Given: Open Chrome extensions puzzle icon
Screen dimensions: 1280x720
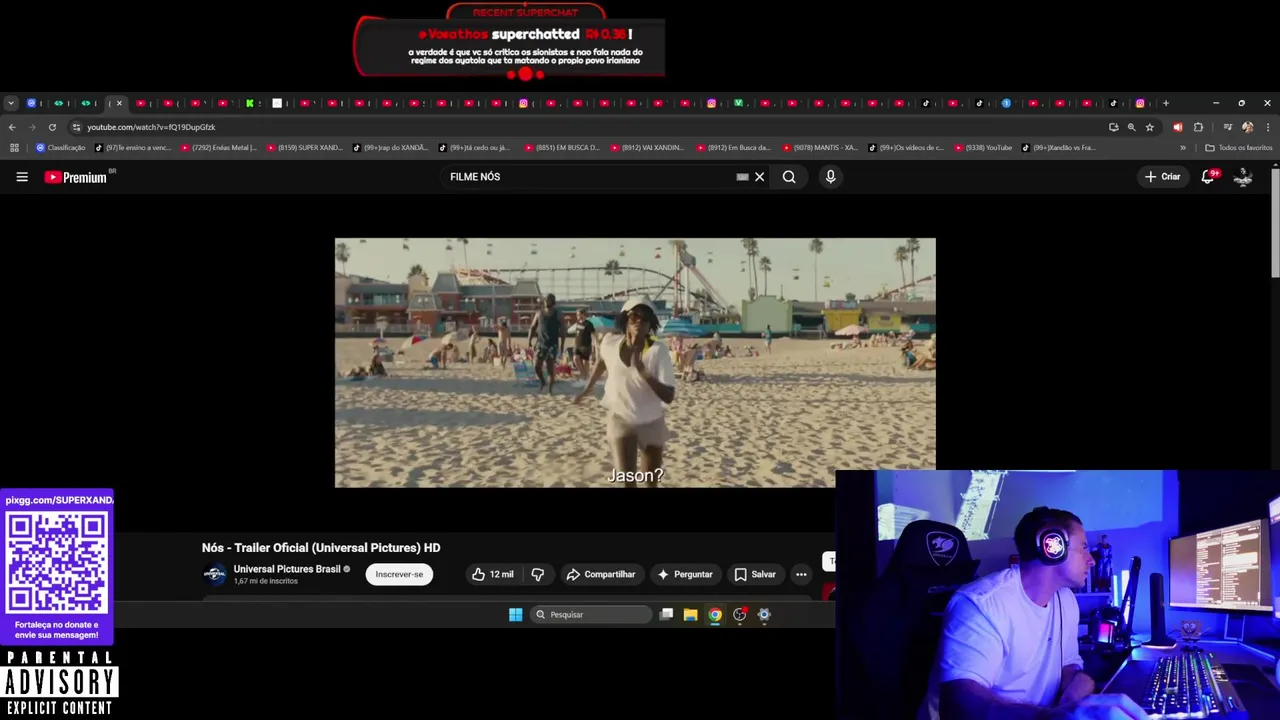Looking at the screenshot, I should [1198, 127].
